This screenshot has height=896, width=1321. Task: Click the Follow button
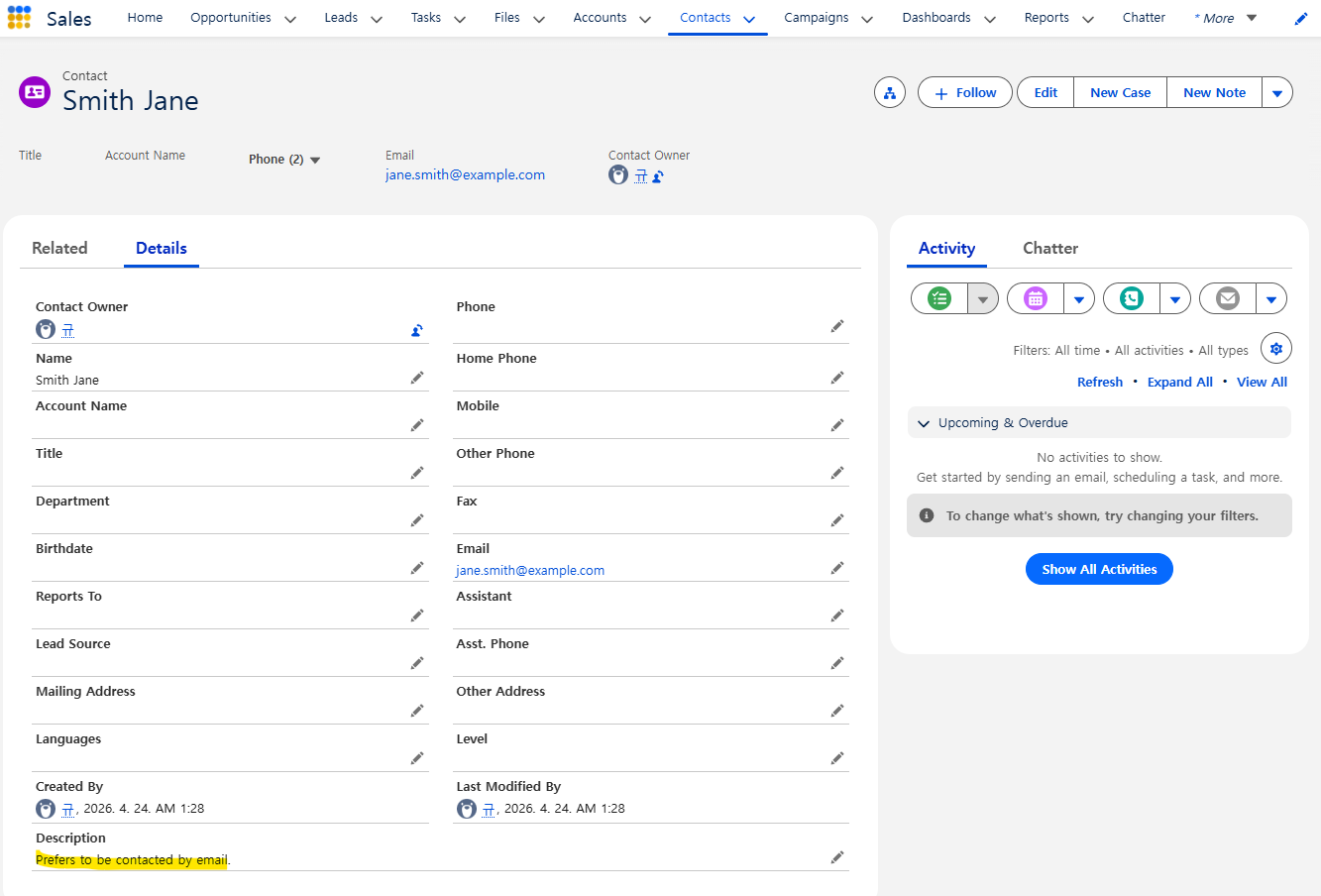964,93
